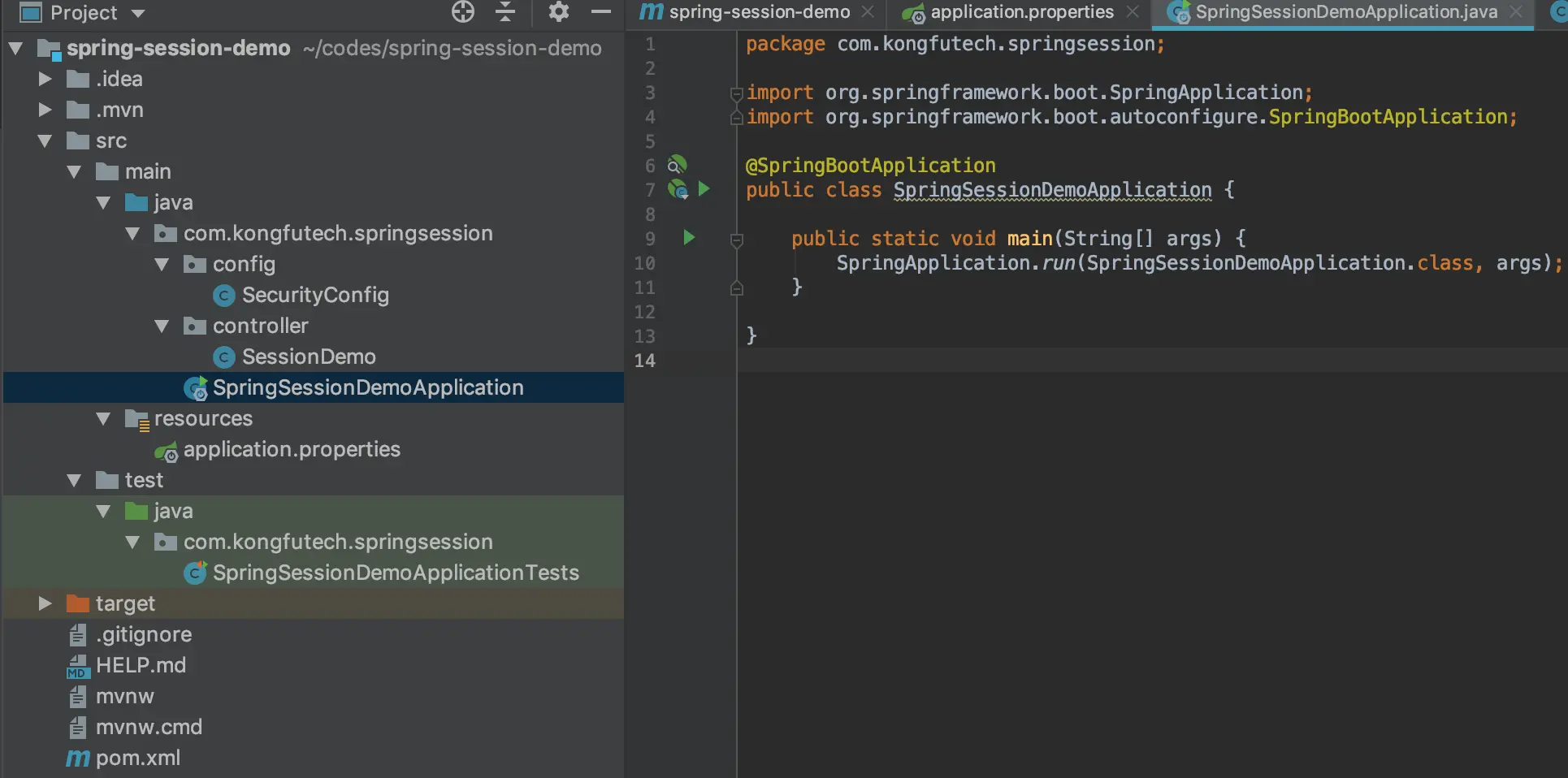Viewport: 1568px width, 778px height.
Task: Open the Project view dropdown arrow
Action: click(x=138, y=13)
